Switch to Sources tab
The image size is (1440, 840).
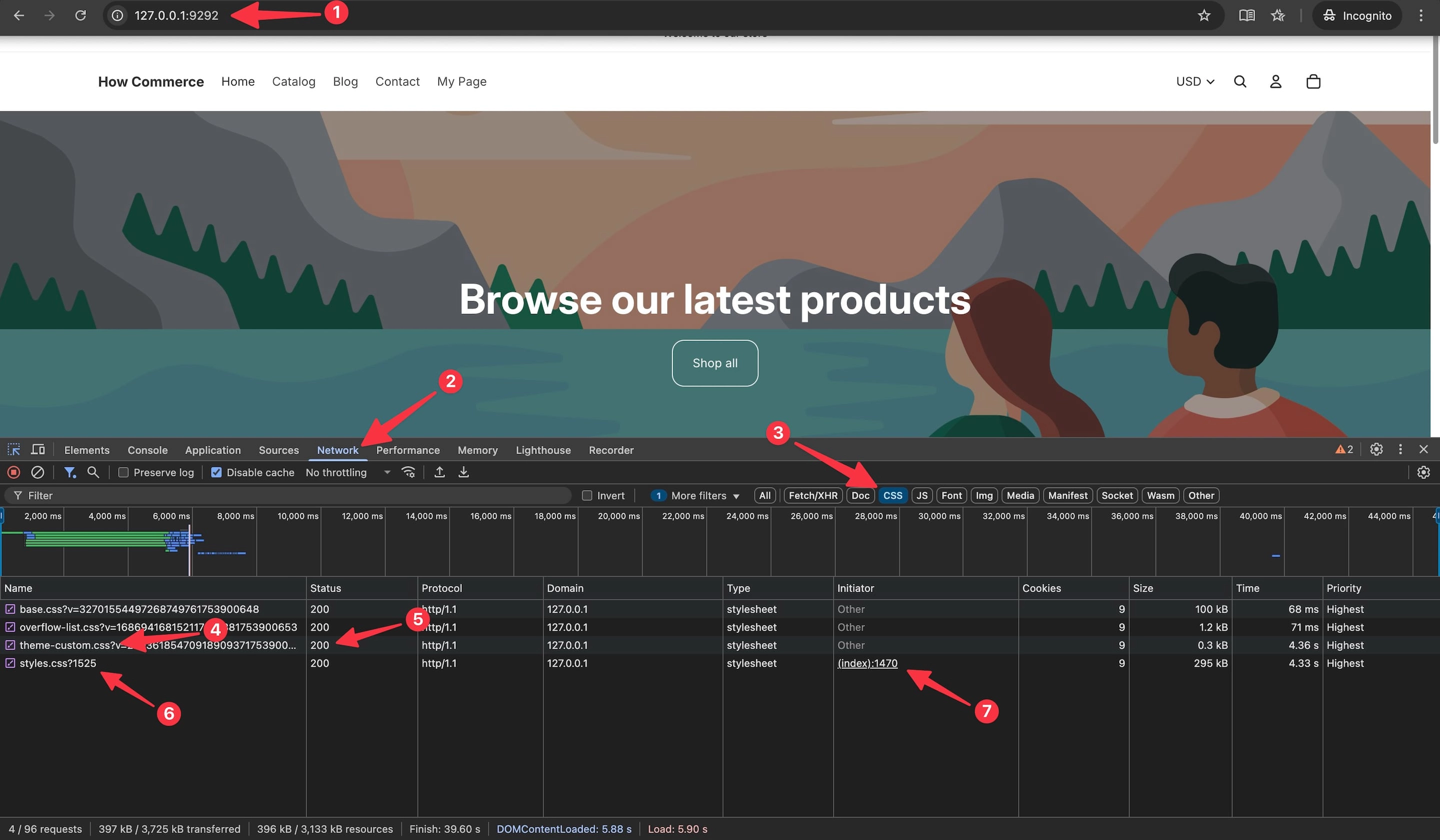tap(279, 450)
